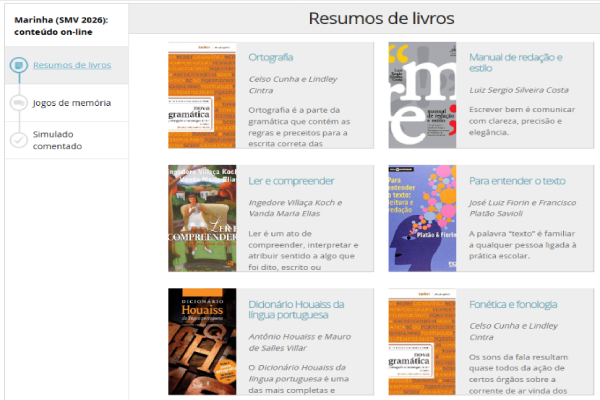This screenshot has width=600, height=400.
Task: Click author text Luiz Sergio Silveira Costa
Action: tap(519, 90)
